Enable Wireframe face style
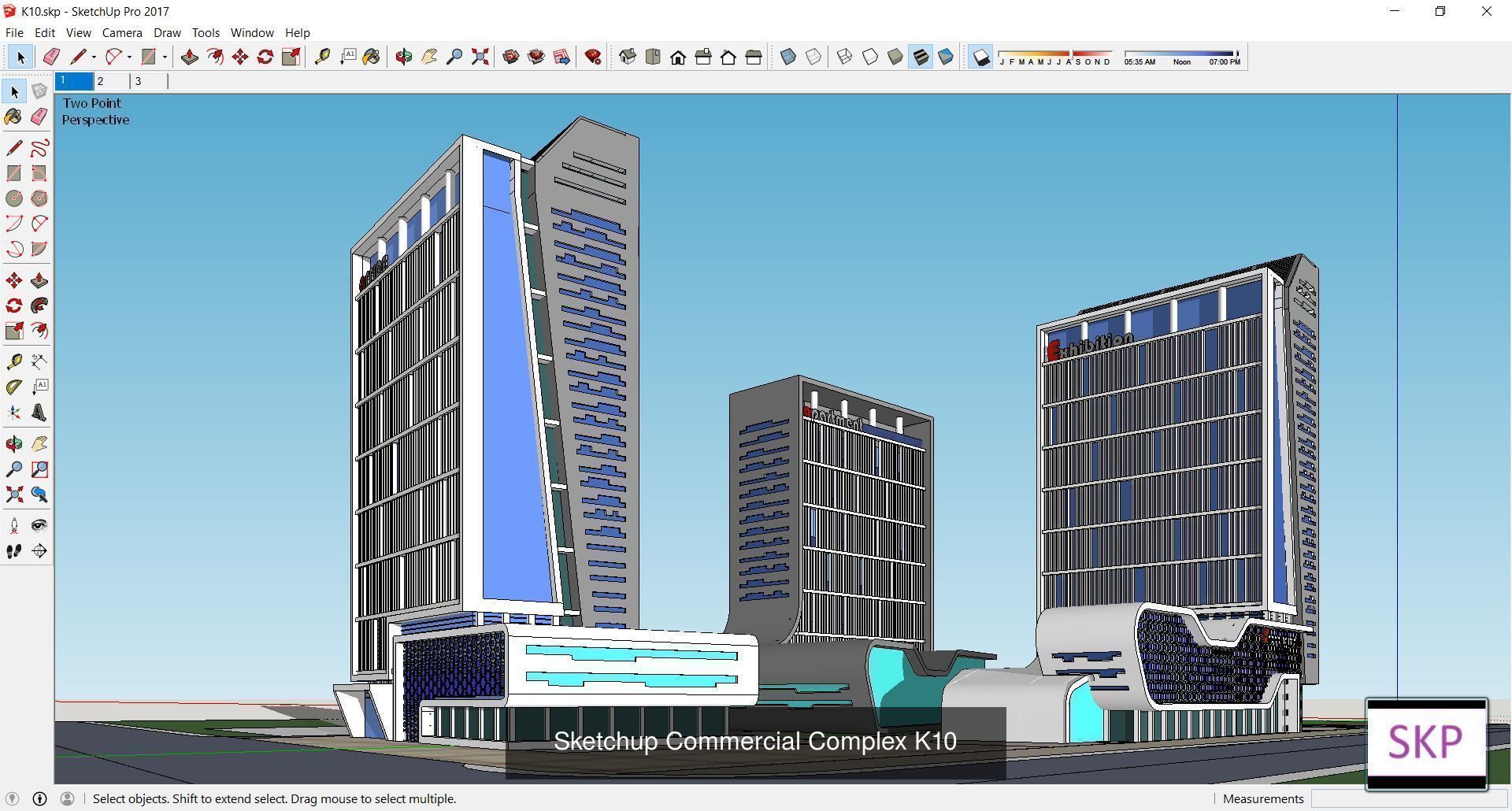 point(845,57)
